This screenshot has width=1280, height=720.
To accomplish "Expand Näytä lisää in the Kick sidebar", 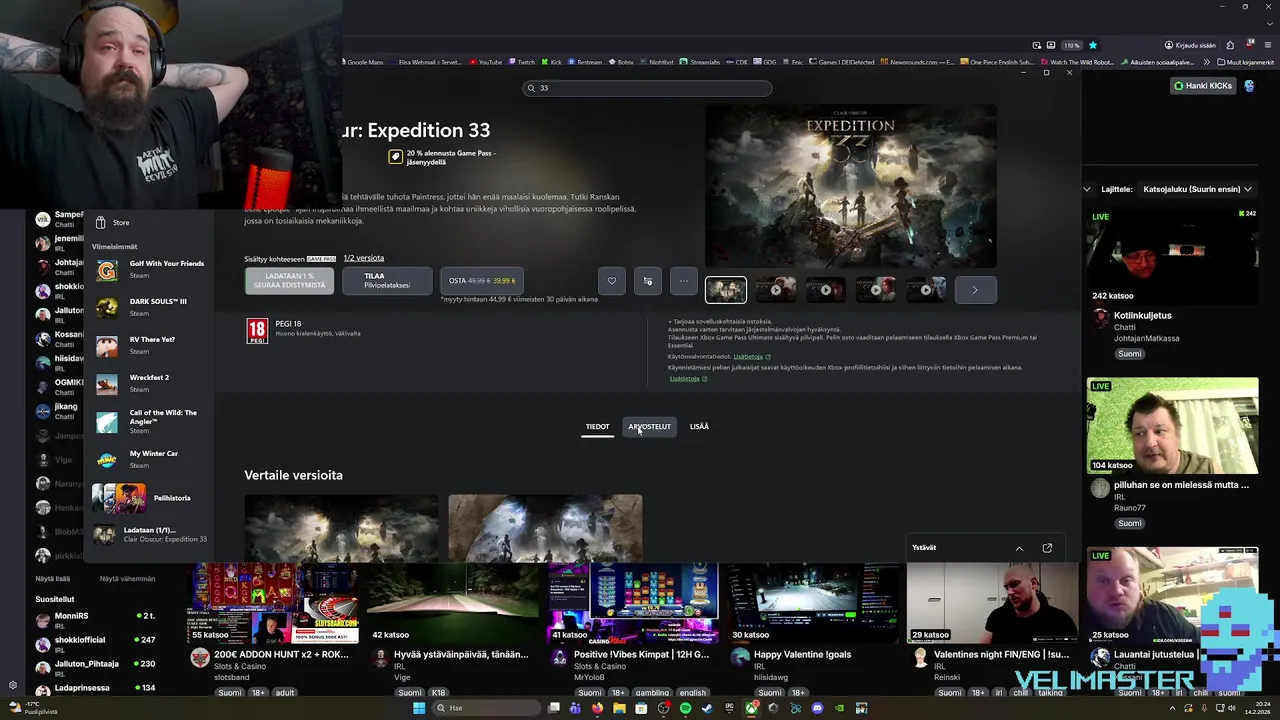I will tap(53, 578).
